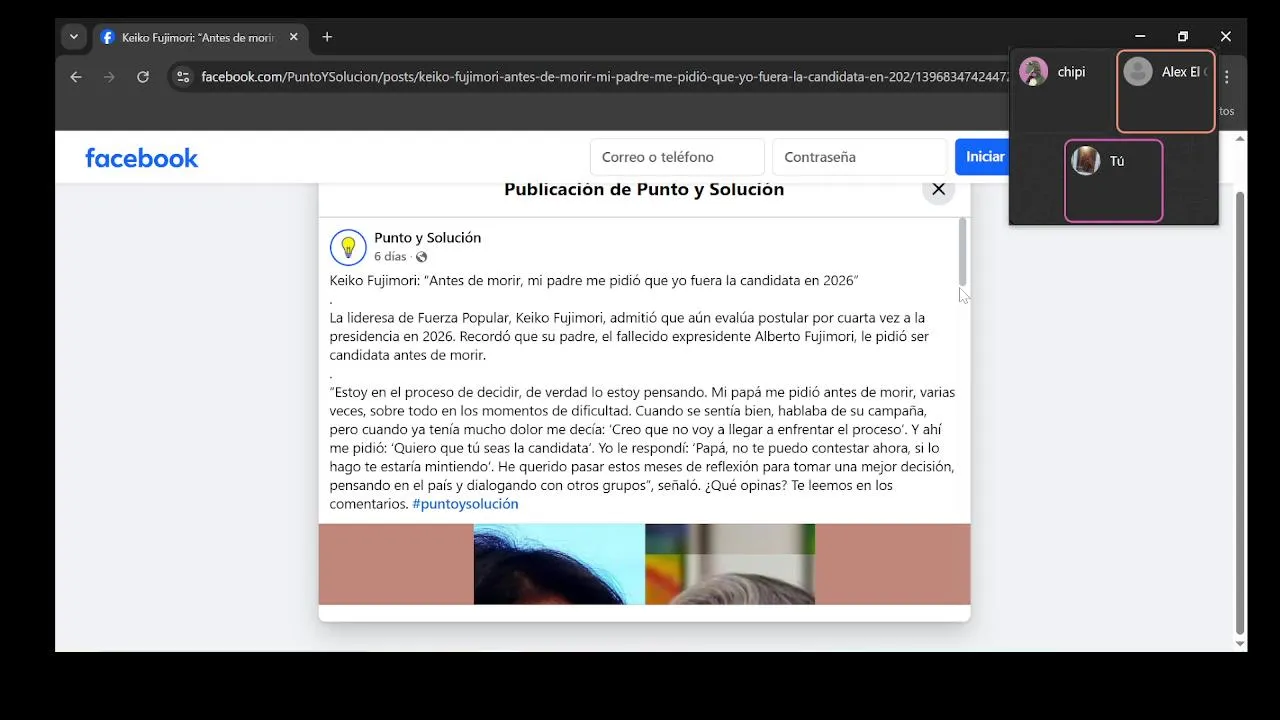Screen dimensions: 1280x720
Task: Click the Publicación de Punto y Solución title
Action: (x=644, y=189)
